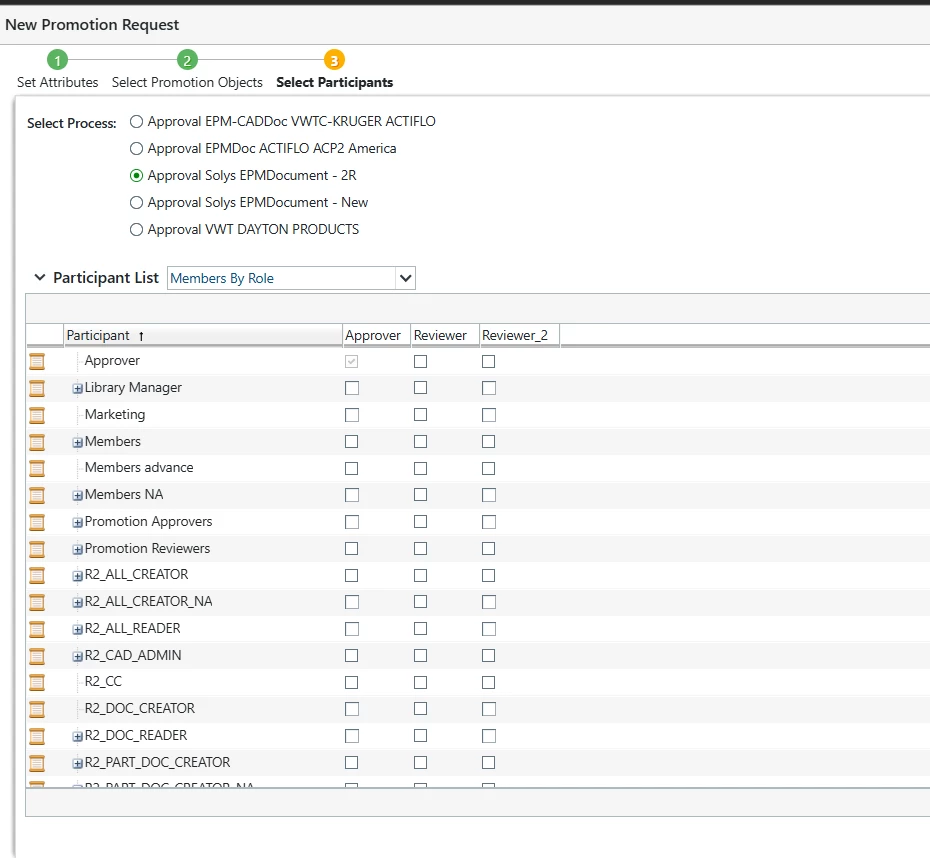Expand the Members NA tree node
Image resolution: width=930 pixels, height=858 pixels.
click(78, 496)
